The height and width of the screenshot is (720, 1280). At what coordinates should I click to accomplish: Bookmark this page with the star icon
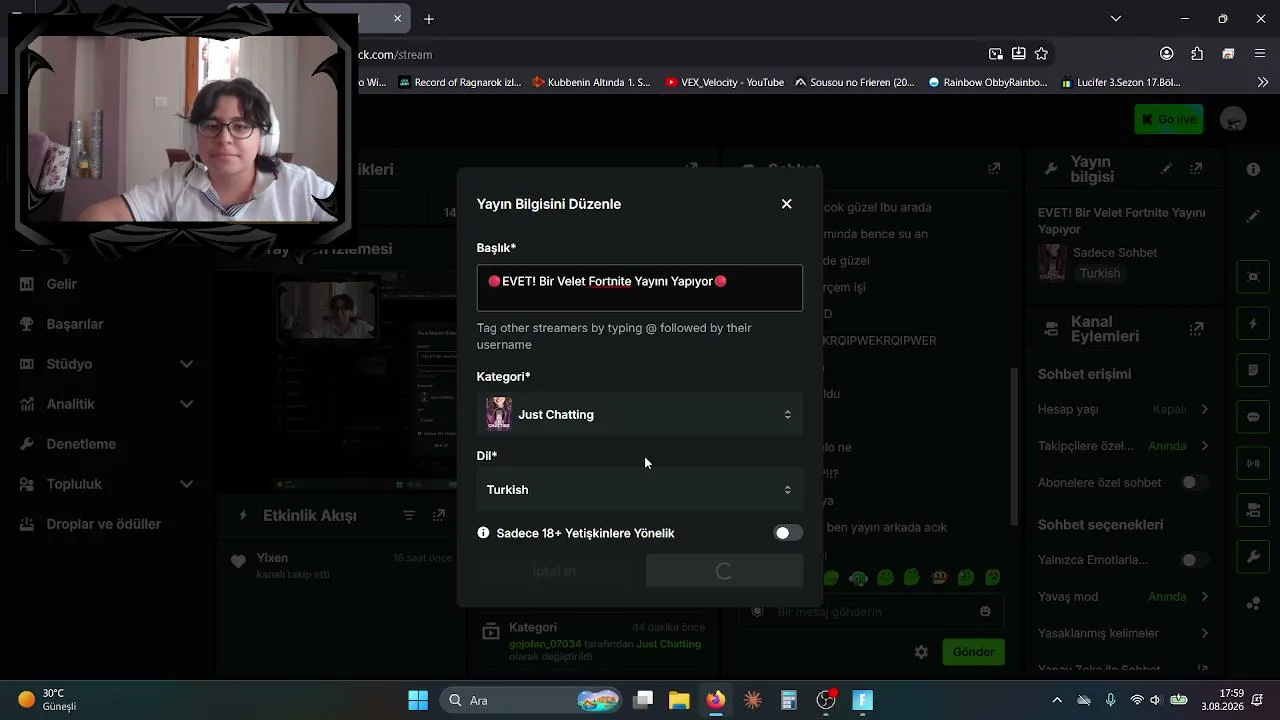pos(1041,54)
